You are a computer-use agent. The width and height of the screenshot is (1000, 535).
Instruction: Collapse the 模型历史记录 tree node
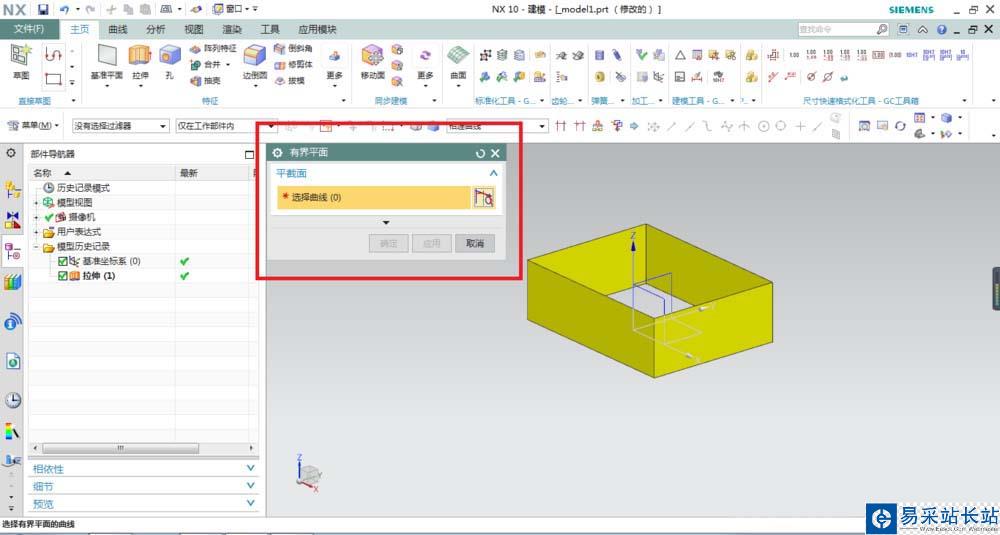[x=36, y=247]
